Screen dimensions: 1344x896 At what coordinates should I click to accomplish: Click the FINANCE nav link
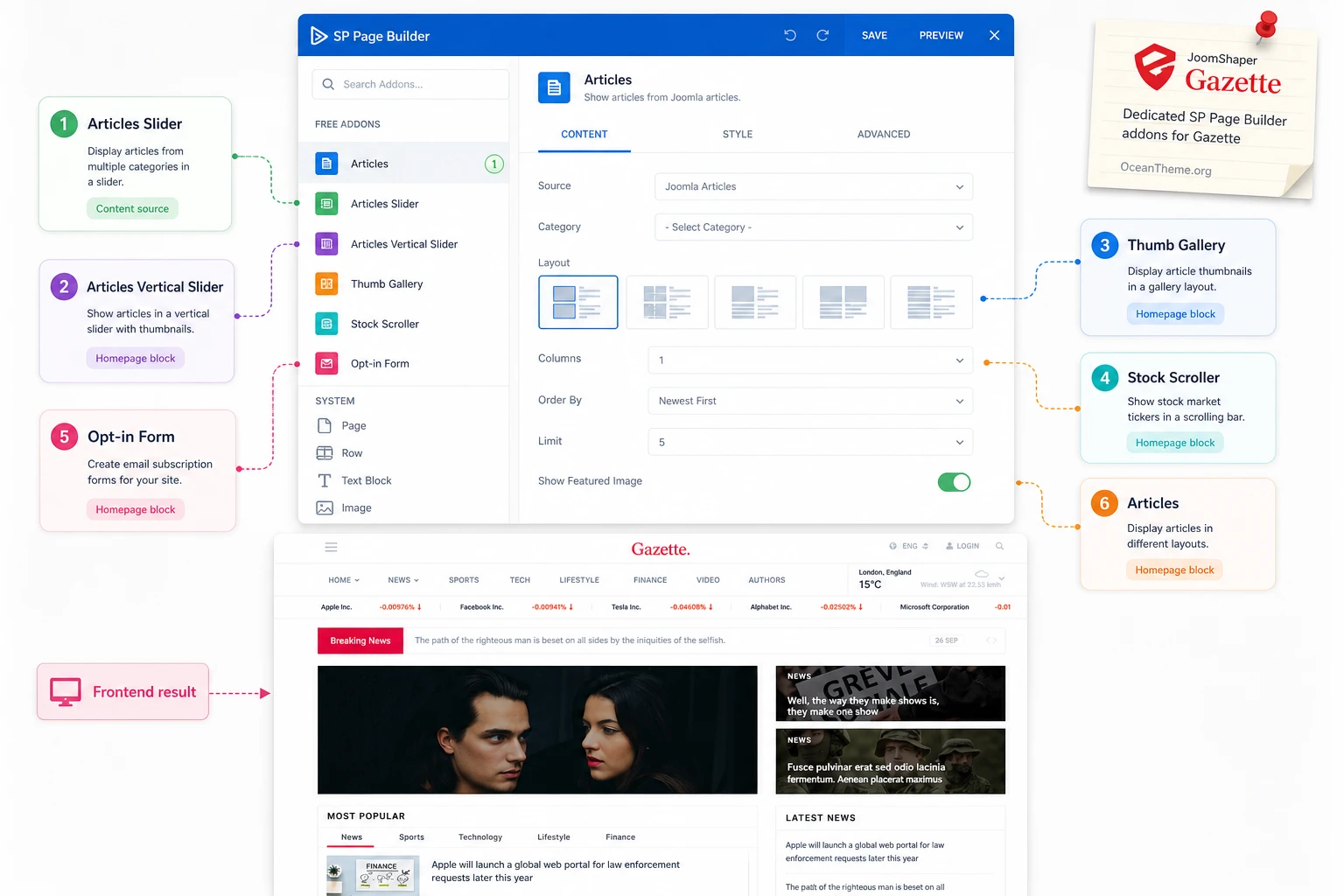[650, 580]
